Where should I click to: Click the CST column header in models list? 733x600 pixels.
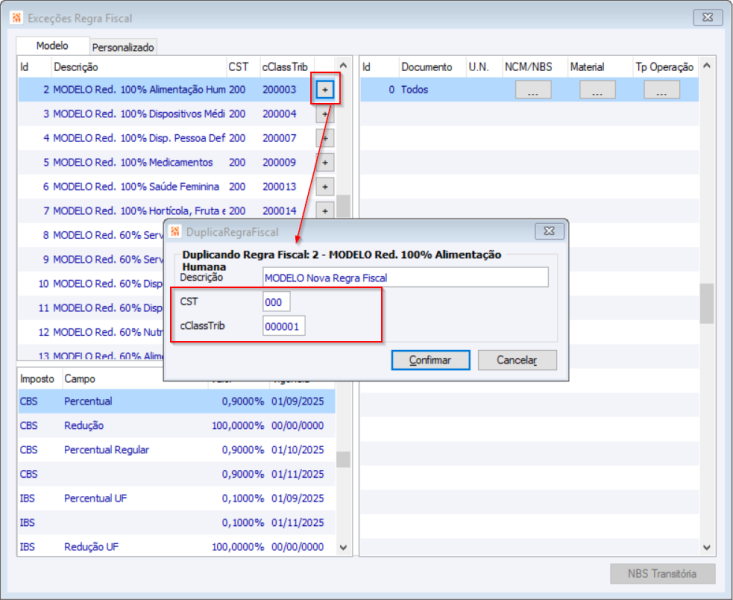(x=243, y=67)
